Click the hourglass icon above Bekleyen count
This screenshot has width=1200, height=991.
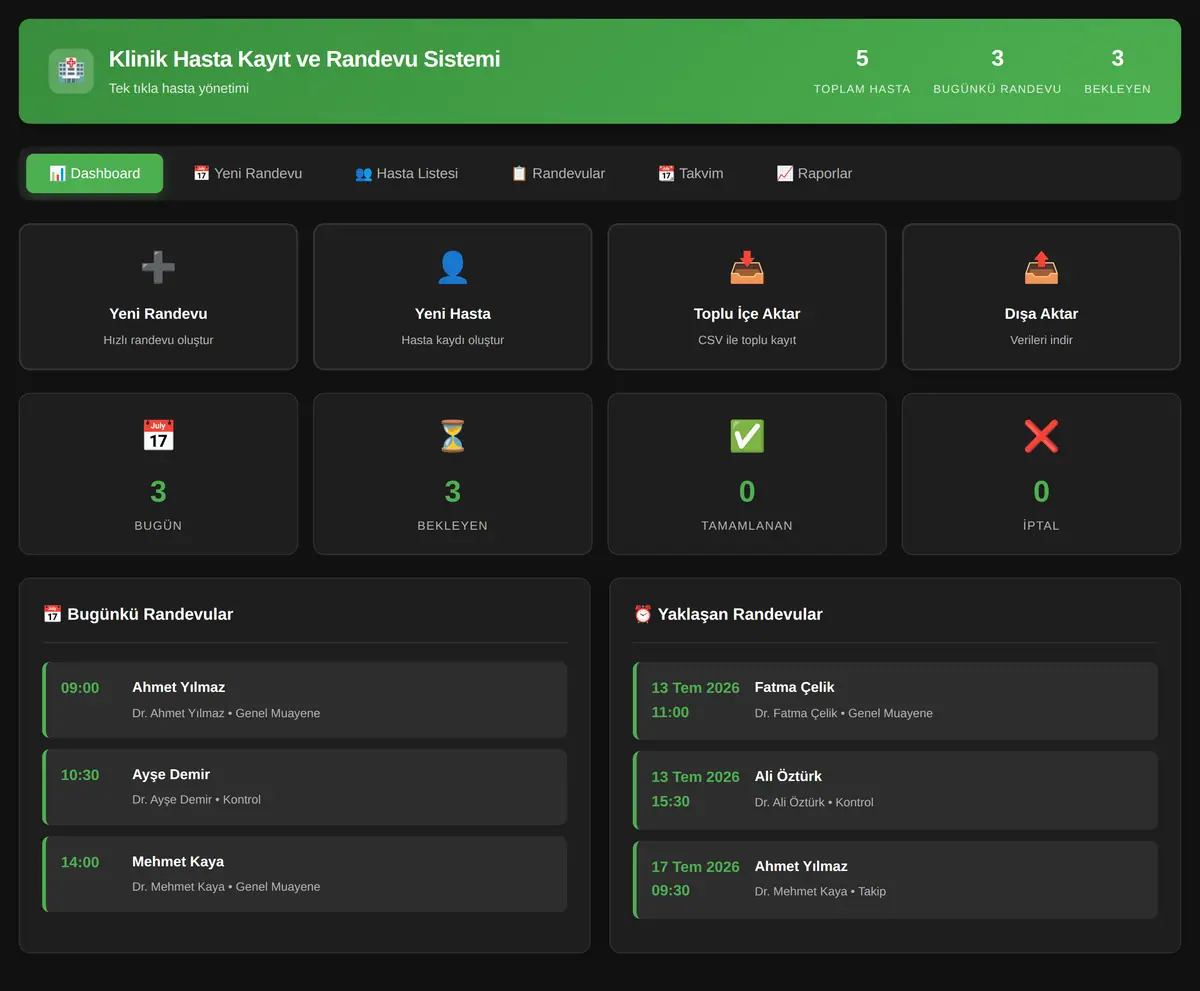point(452,436)
